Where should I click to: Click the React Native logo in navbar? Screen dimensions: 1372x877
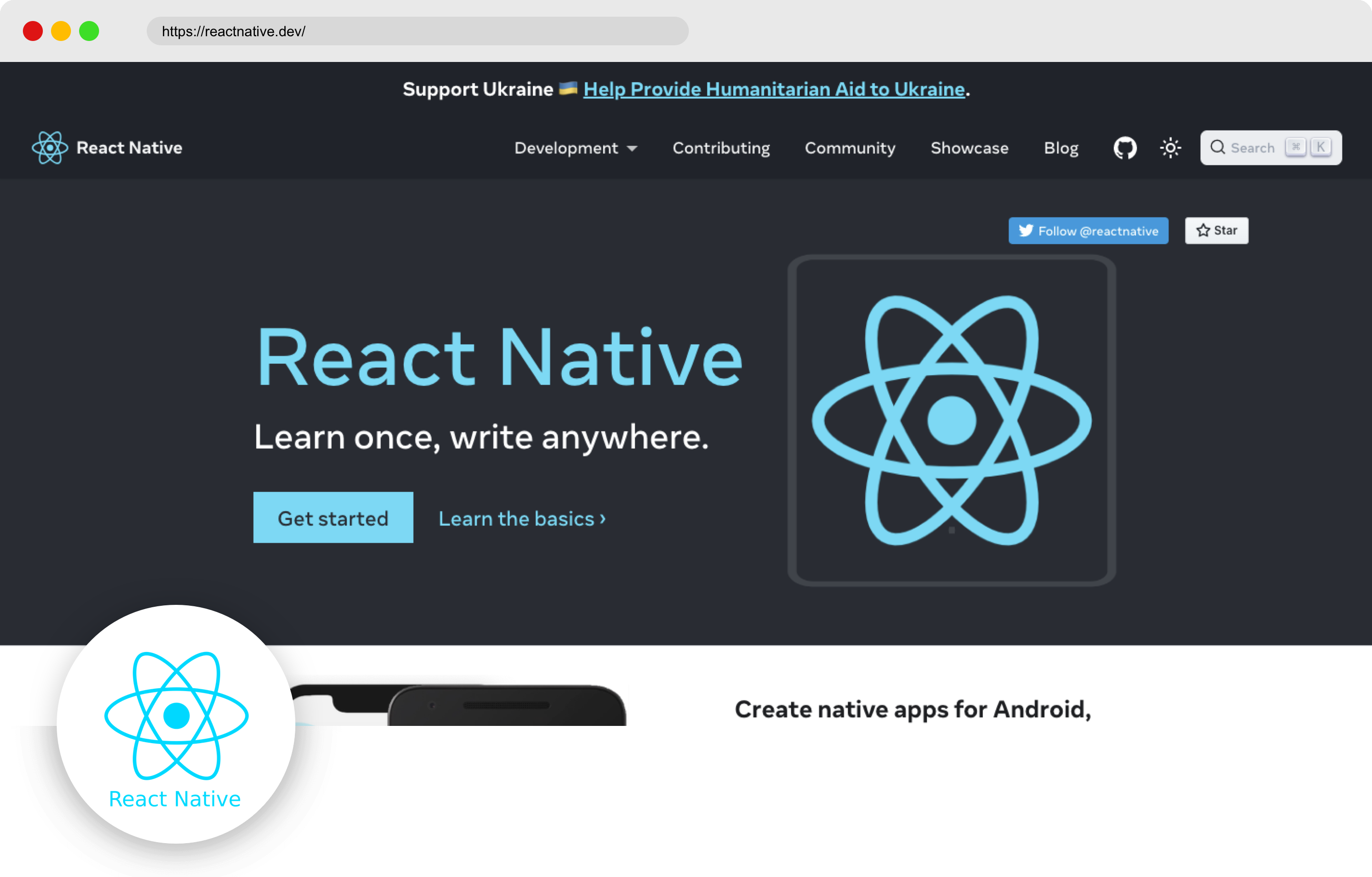pos(50,148)
